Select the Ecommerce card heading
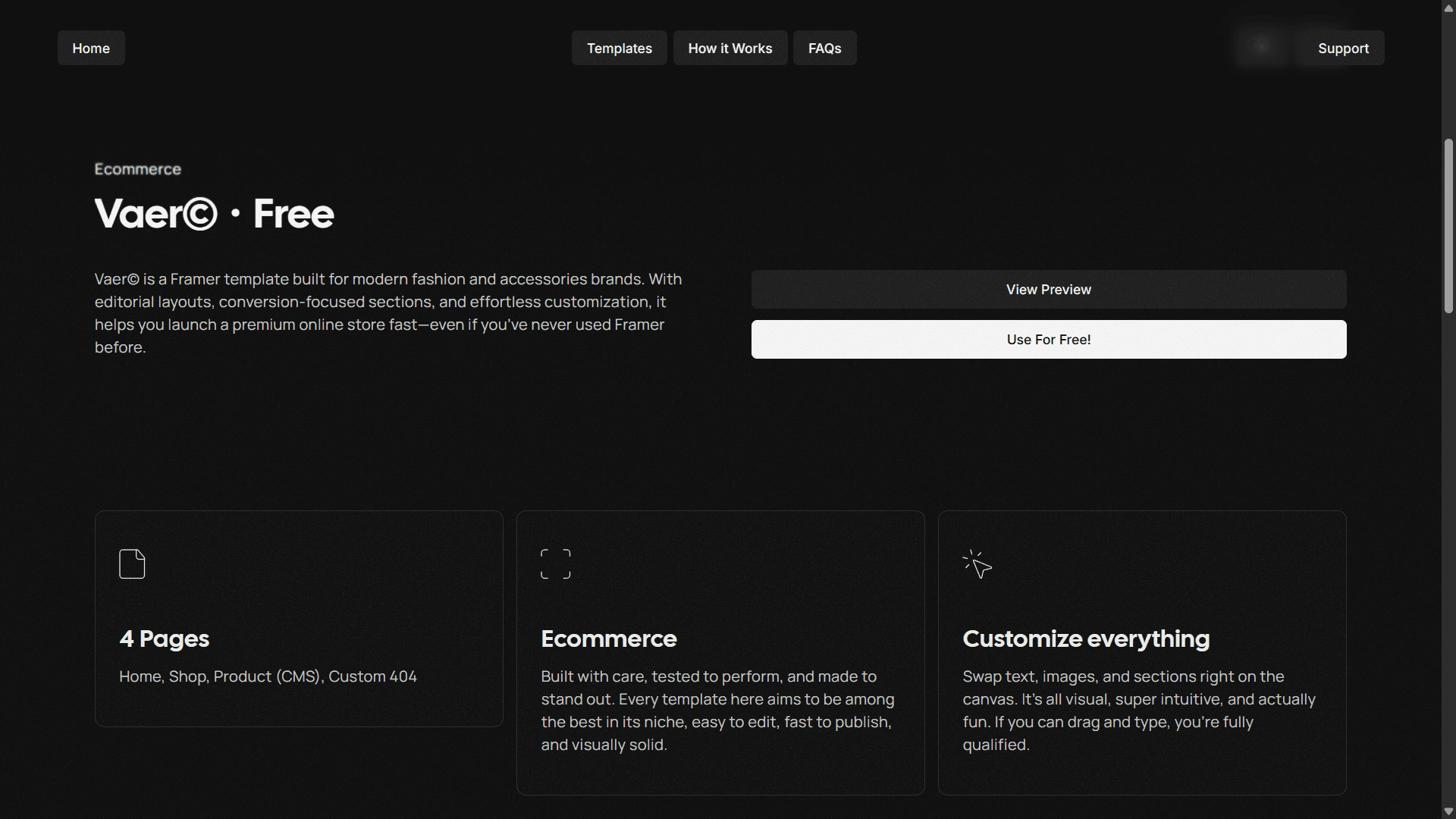This screenshot has width=1456, height=819. pos(608,639)
